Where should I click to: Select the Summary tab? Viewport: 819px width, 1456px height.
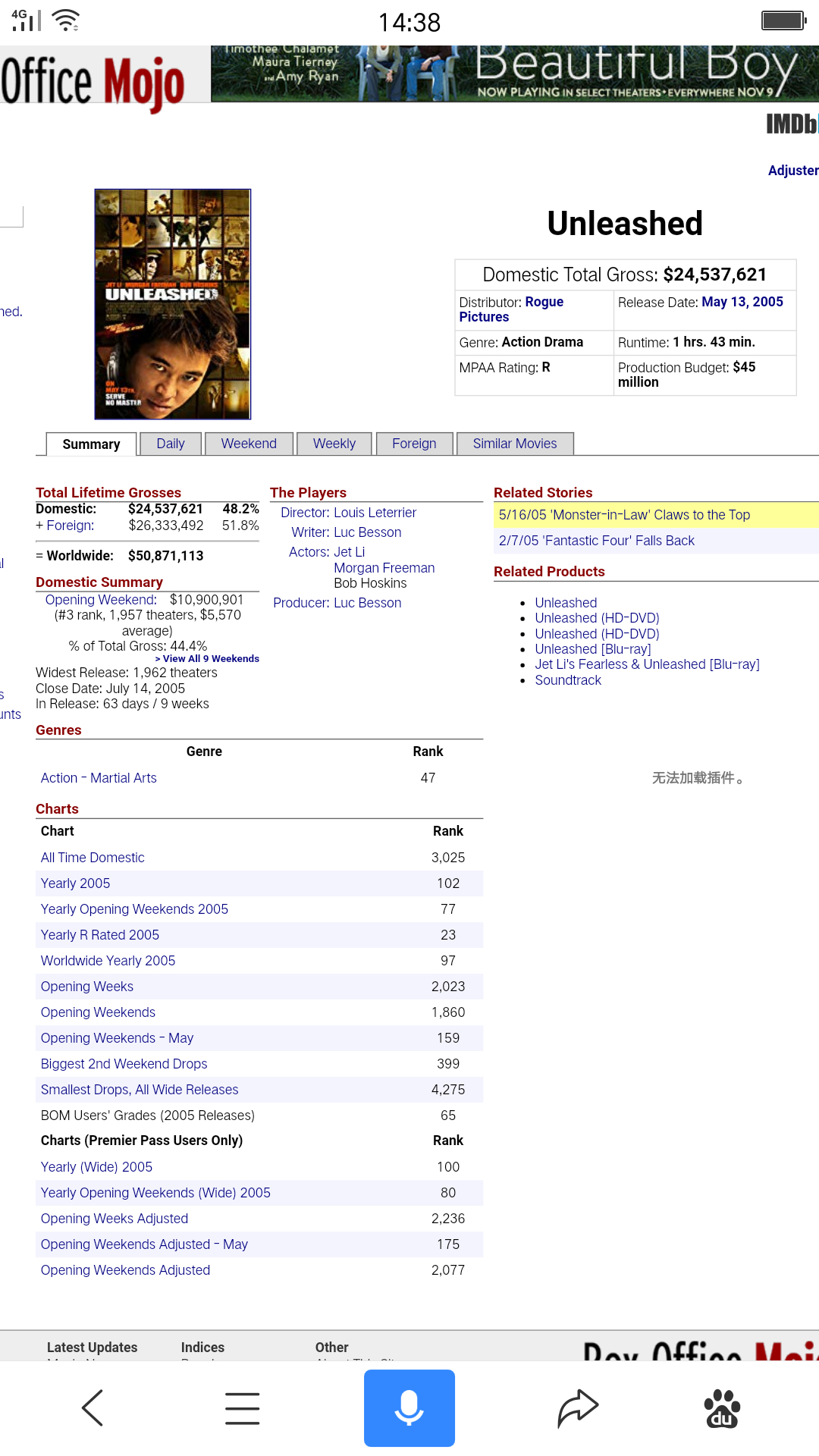91,444
